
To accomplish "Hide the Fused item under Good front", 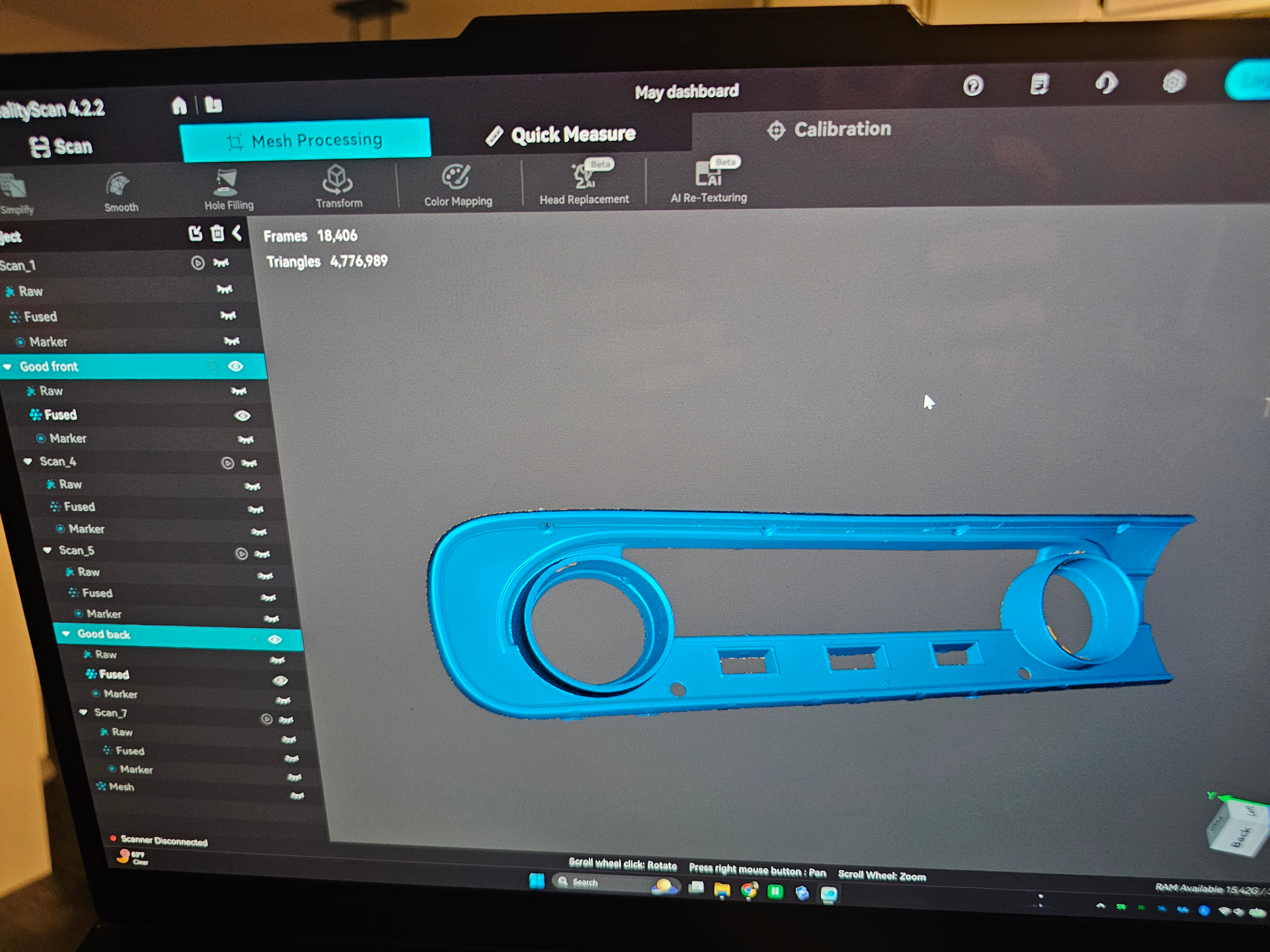I will (x=242, y=416).
